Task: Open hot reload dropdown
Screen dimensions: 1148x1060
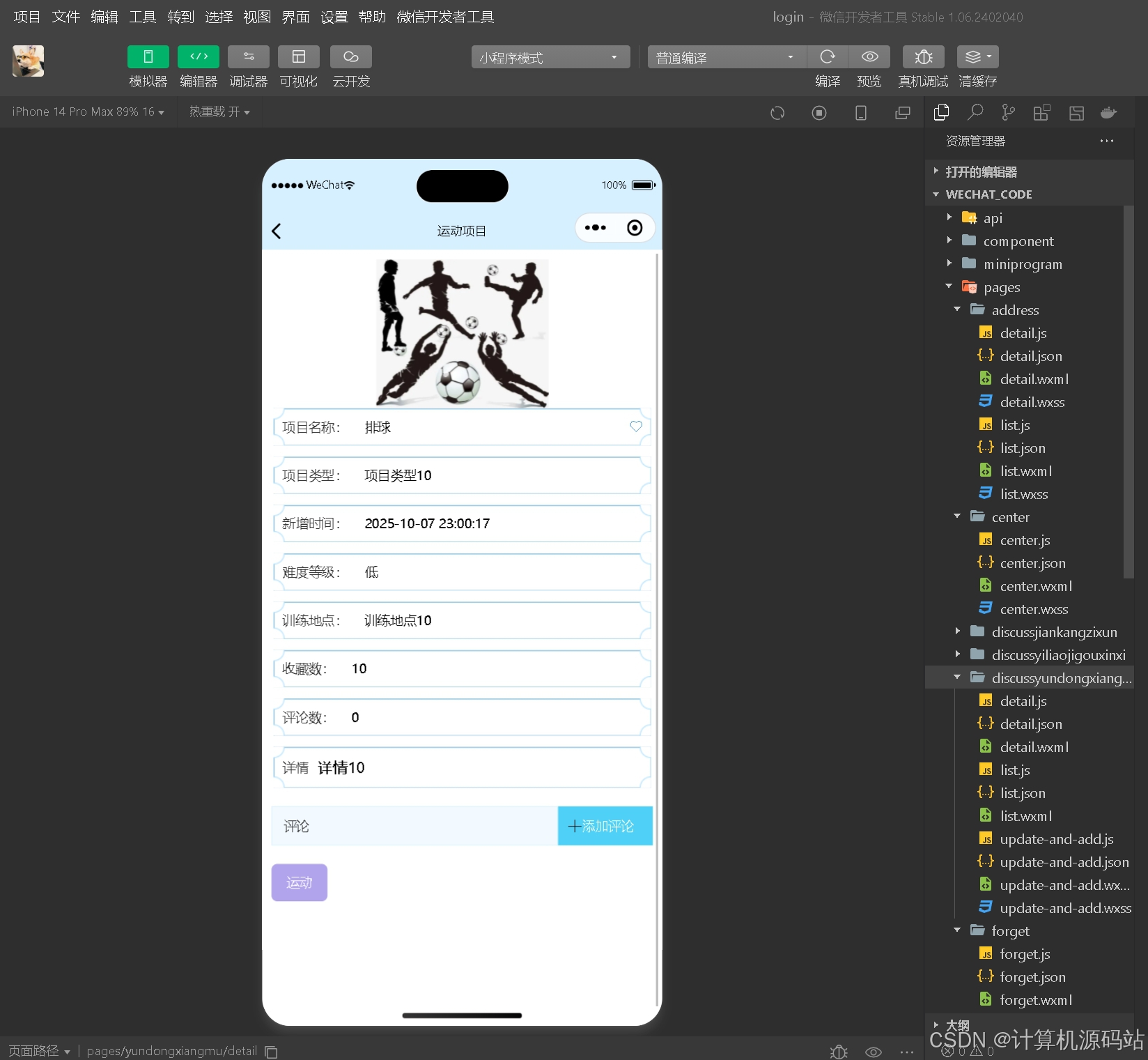Action: [219, 112]
